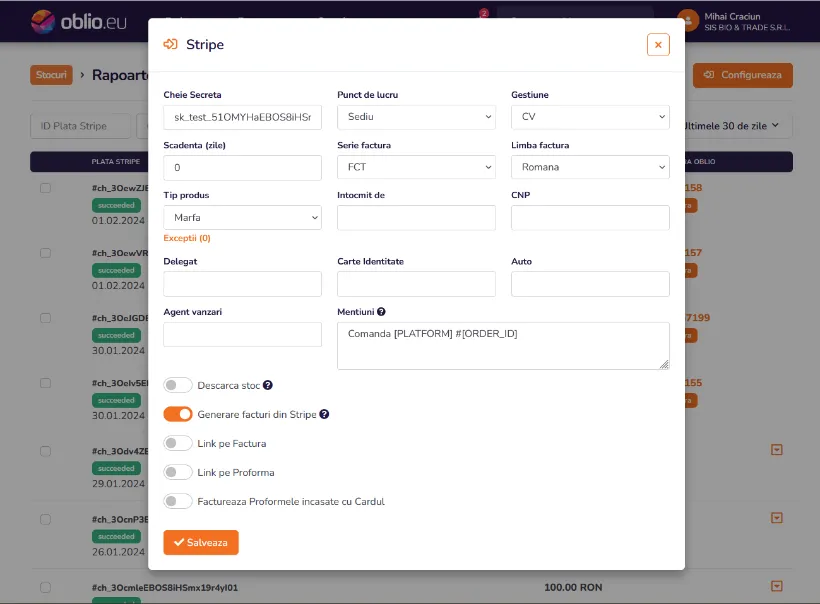Click the Agent vanzari input field
Screen dimensions: 820x604
(x=242, y=334)
